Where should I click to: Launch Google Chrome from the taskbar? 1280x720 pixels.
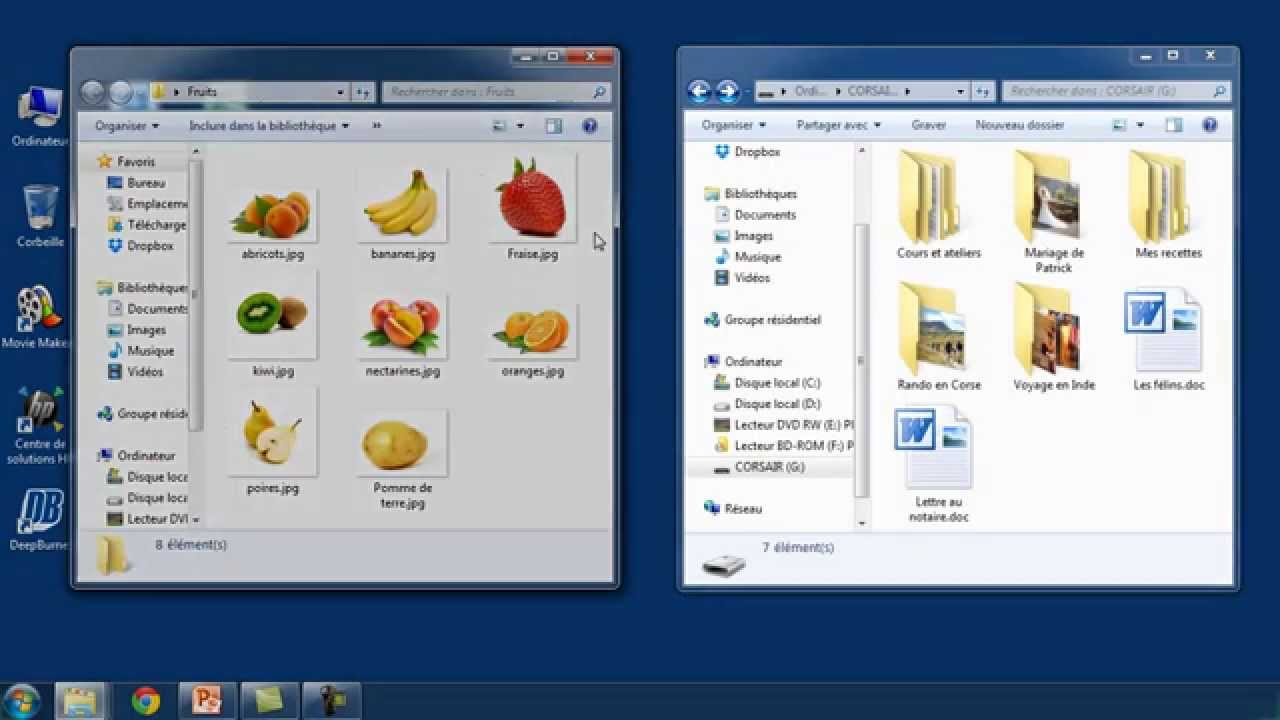click(146, 701)
